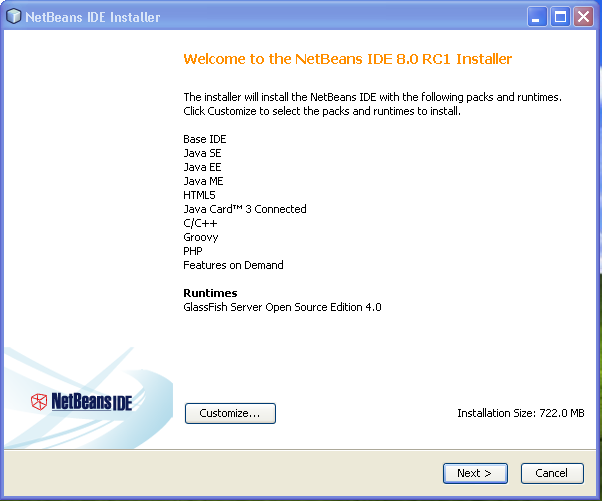Click the 'C/C++' pack entry
Viewport: 602px width, 501px height.
[200, 223]
